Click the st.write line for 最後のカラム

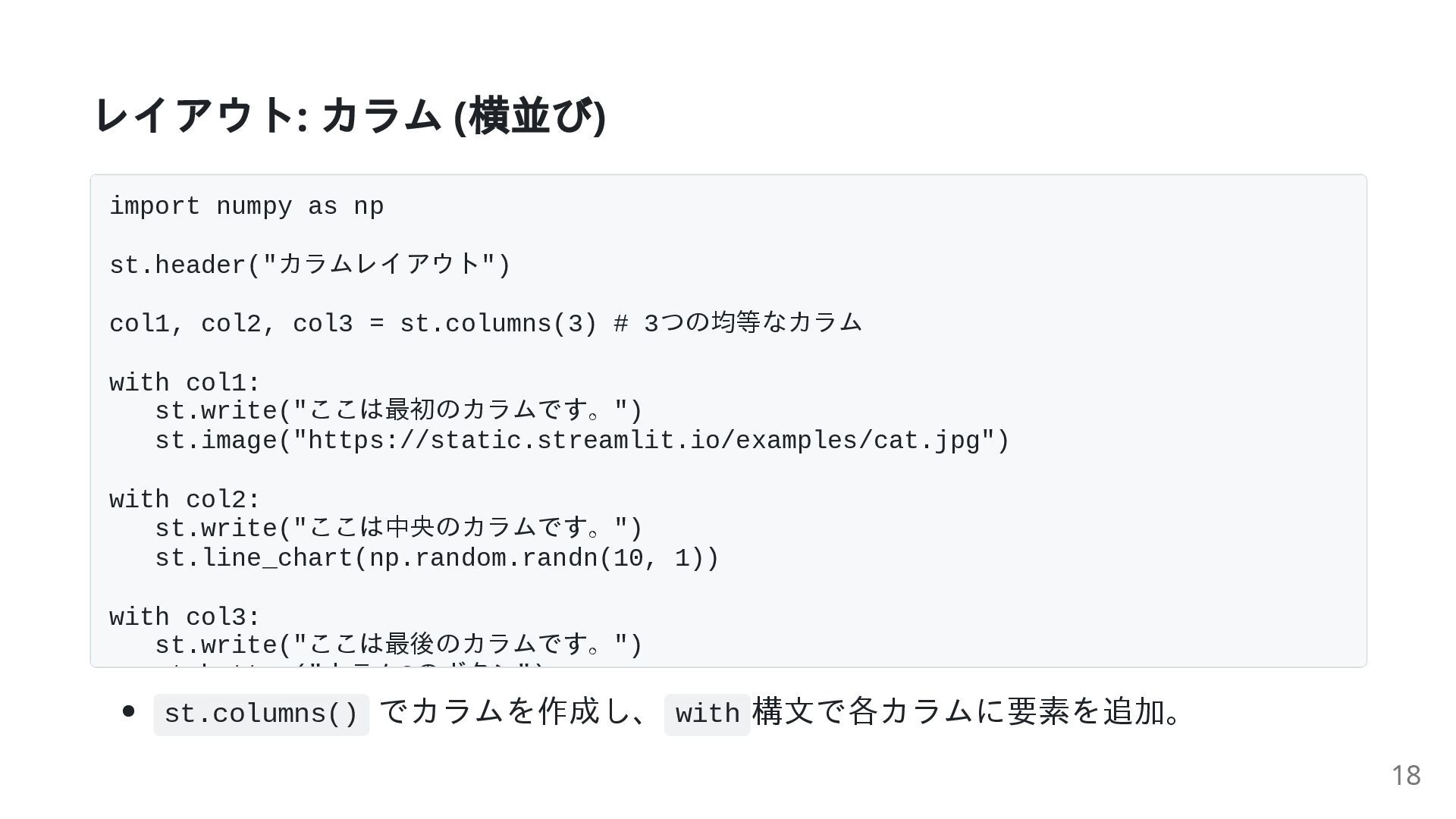399,646
